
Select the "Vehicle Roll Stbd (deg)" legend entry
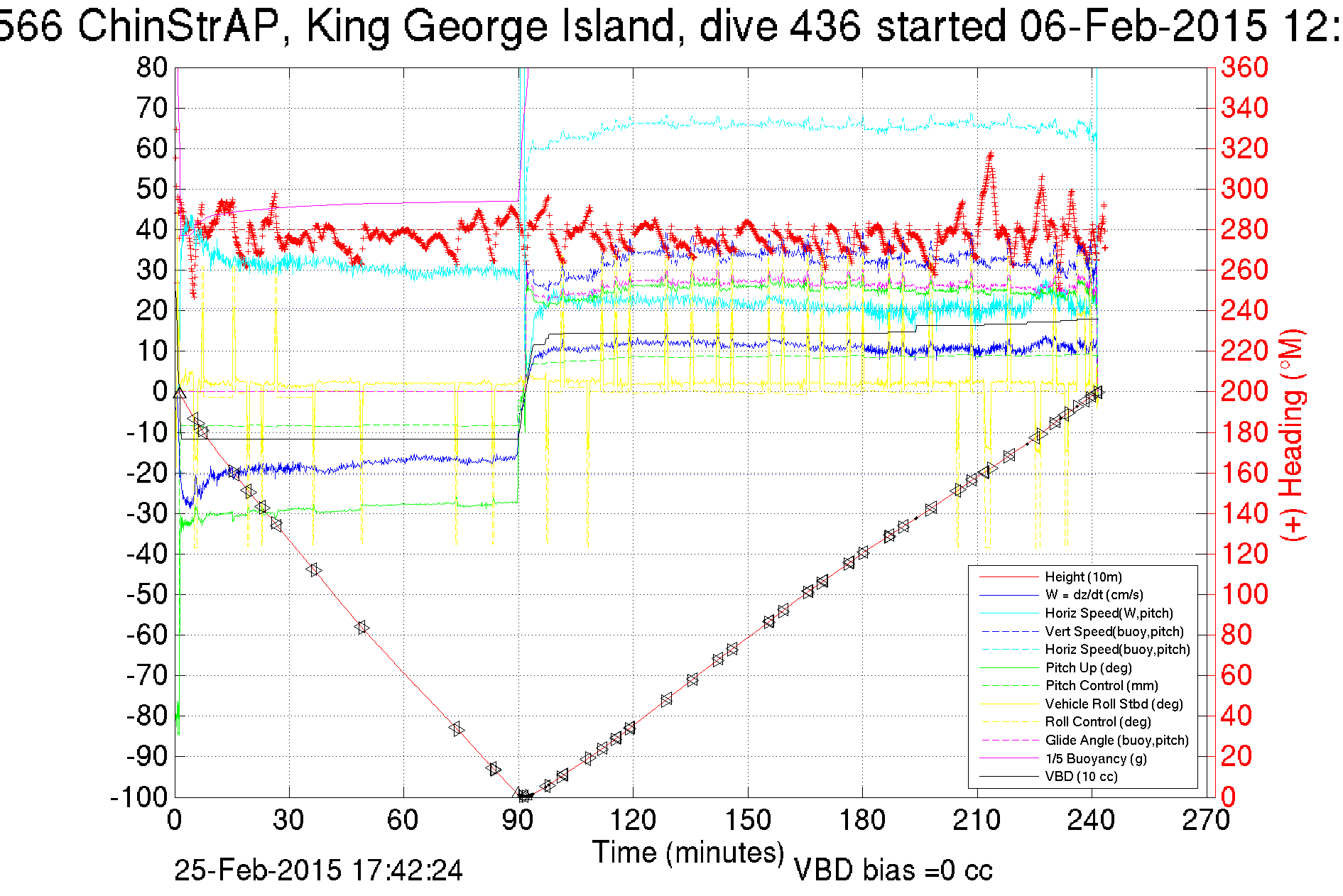(x=1114, y=704)
